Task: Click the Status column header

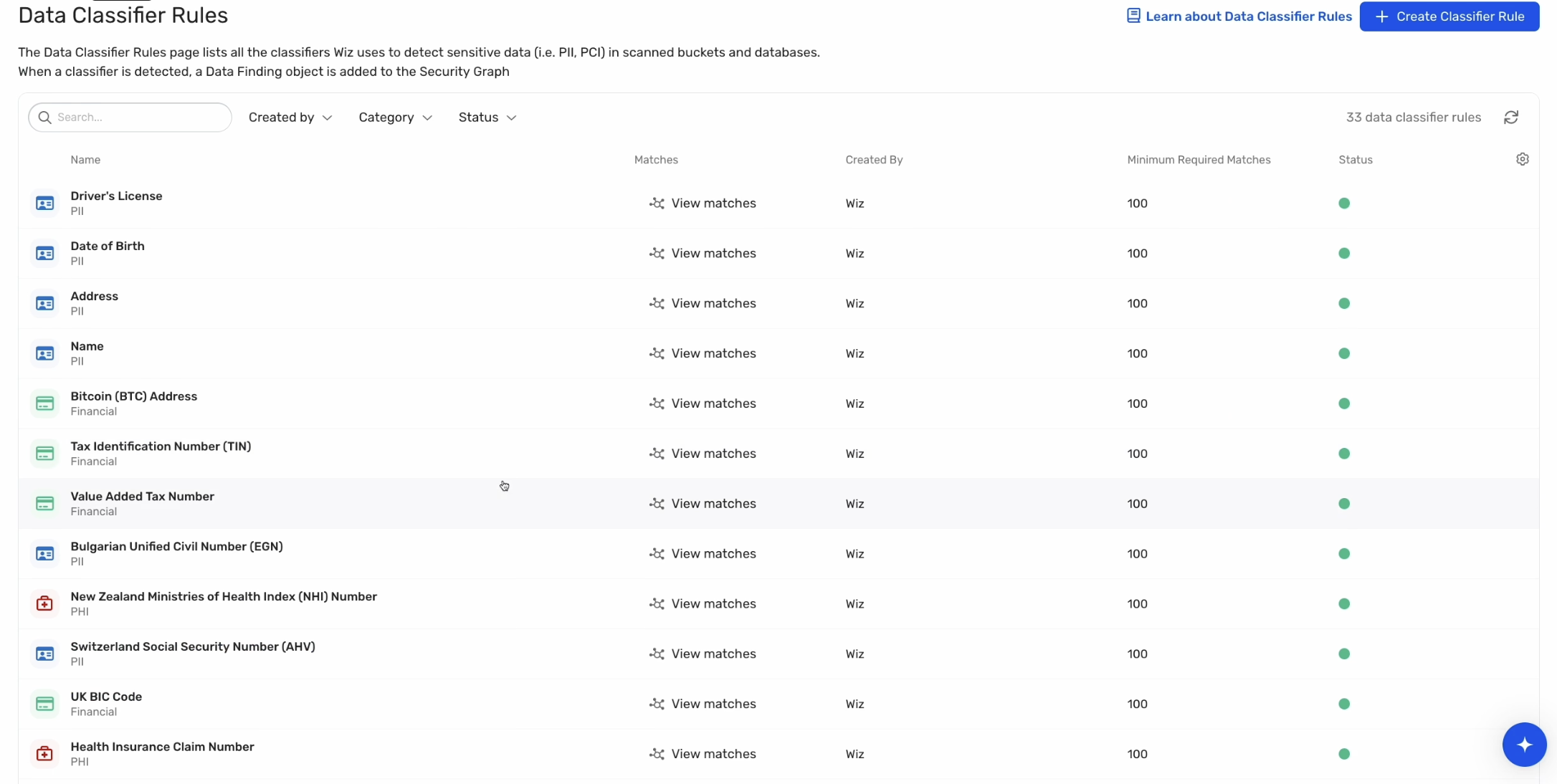Action: tap(1356, 160)
